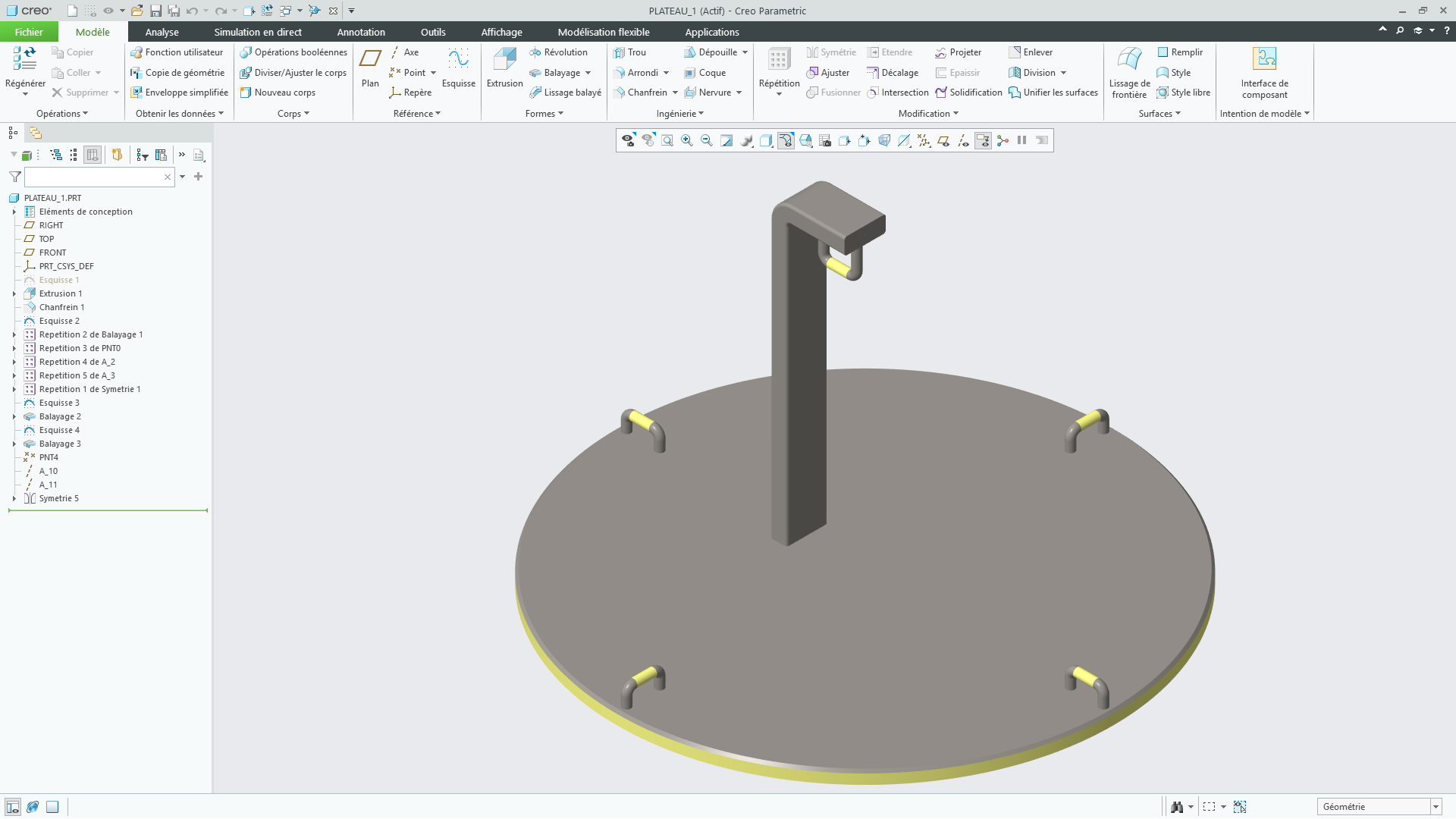This screenshot has height=819, width=1456.
Task: Select the Révolution tool
Action: point(558,52)
